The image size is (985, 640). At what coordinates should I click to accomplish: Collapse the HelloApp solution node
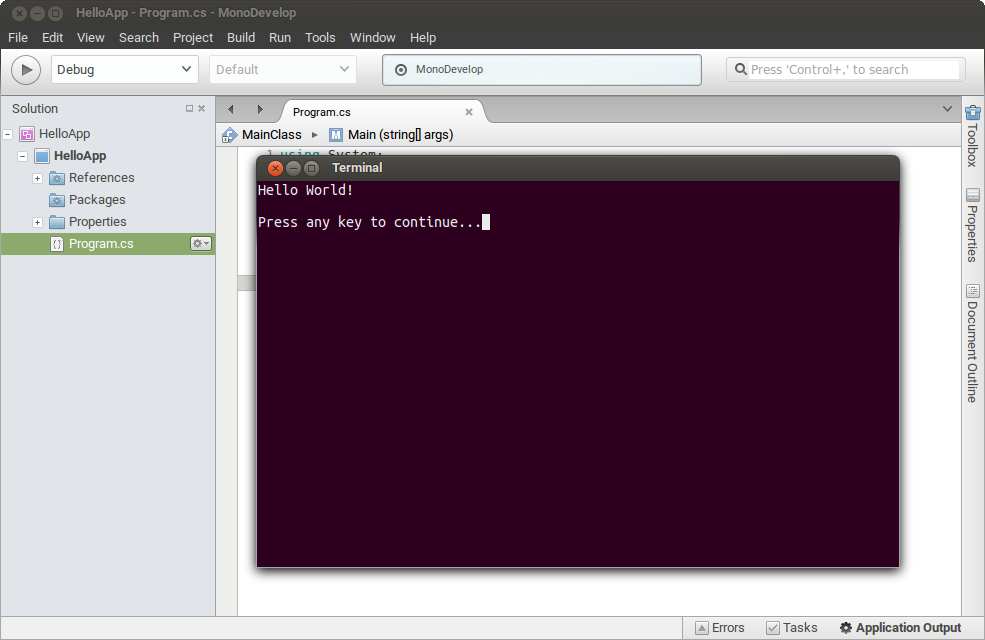pos(7,133)
